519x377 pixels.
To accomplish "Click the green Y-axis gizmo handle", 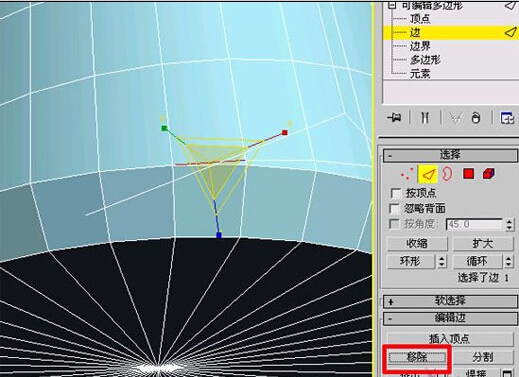I will [x=164, y=128].
